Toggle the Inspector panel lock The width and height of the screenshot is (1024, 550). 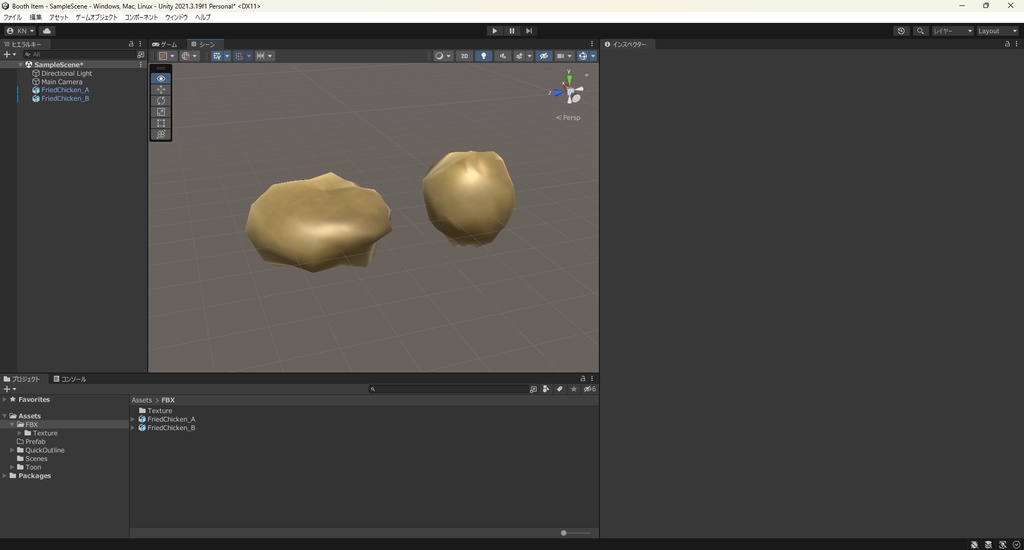pyautogui.click(x=1006, y=44)
